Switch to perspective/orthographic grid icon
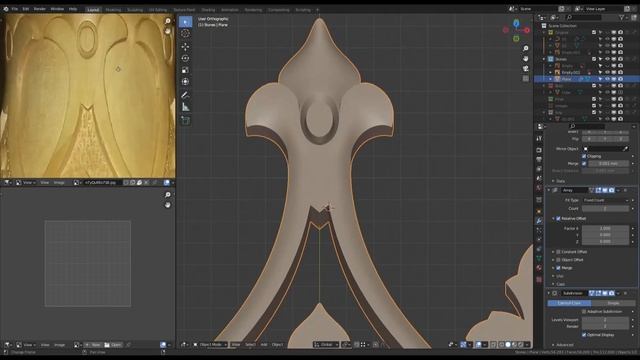This screenshot has width=640, height=360. (526, 78)
